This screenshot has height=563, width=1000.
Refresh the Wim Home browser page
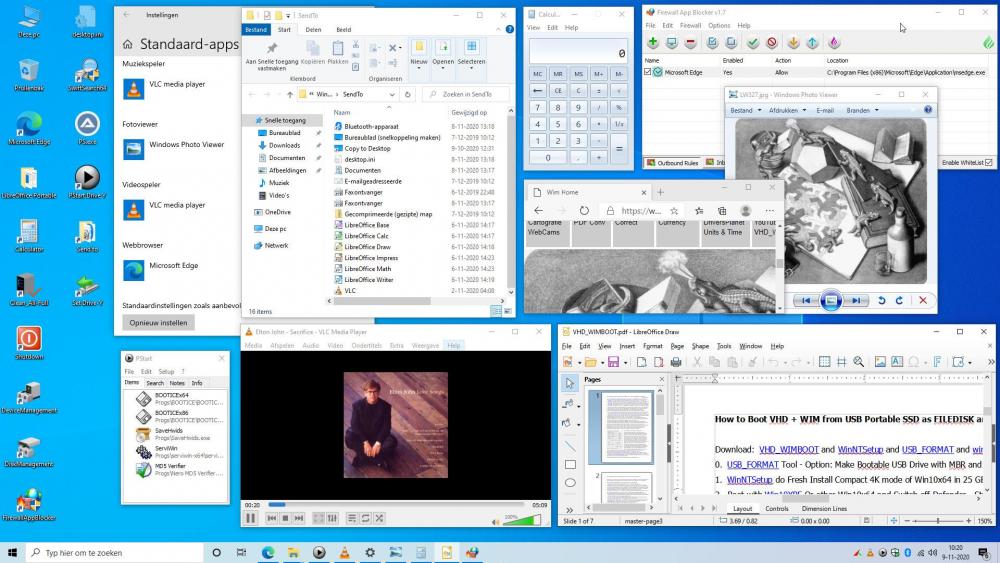(x=584, y=211)
